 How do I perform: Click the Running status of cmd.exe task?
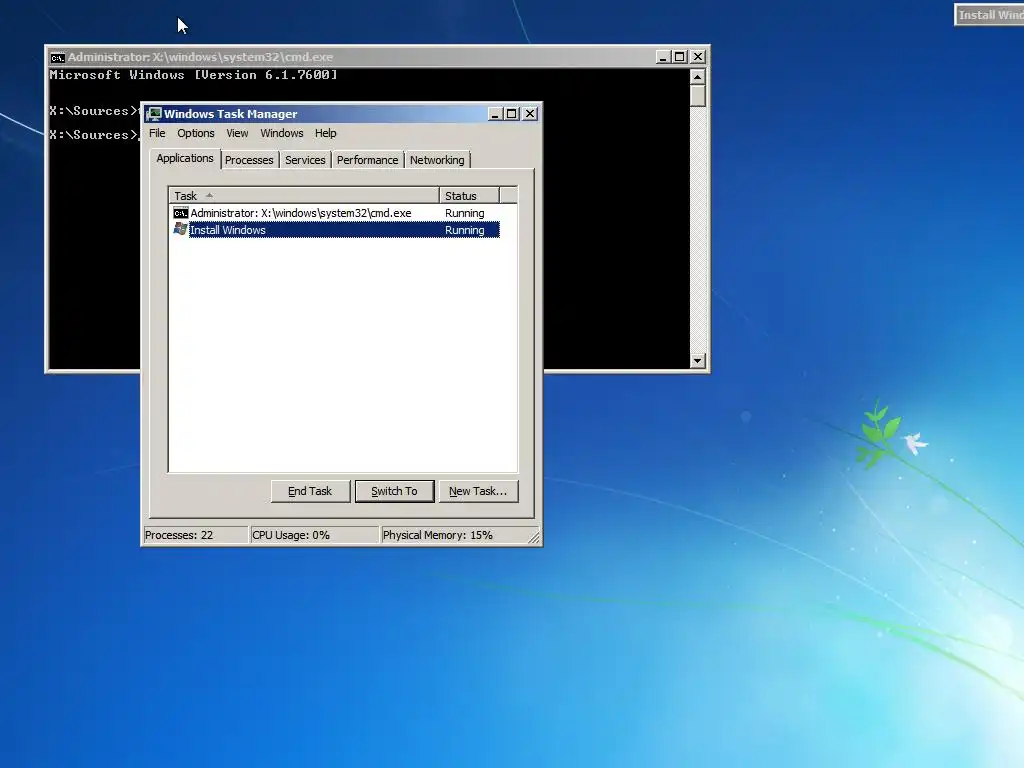pos(464,213)
